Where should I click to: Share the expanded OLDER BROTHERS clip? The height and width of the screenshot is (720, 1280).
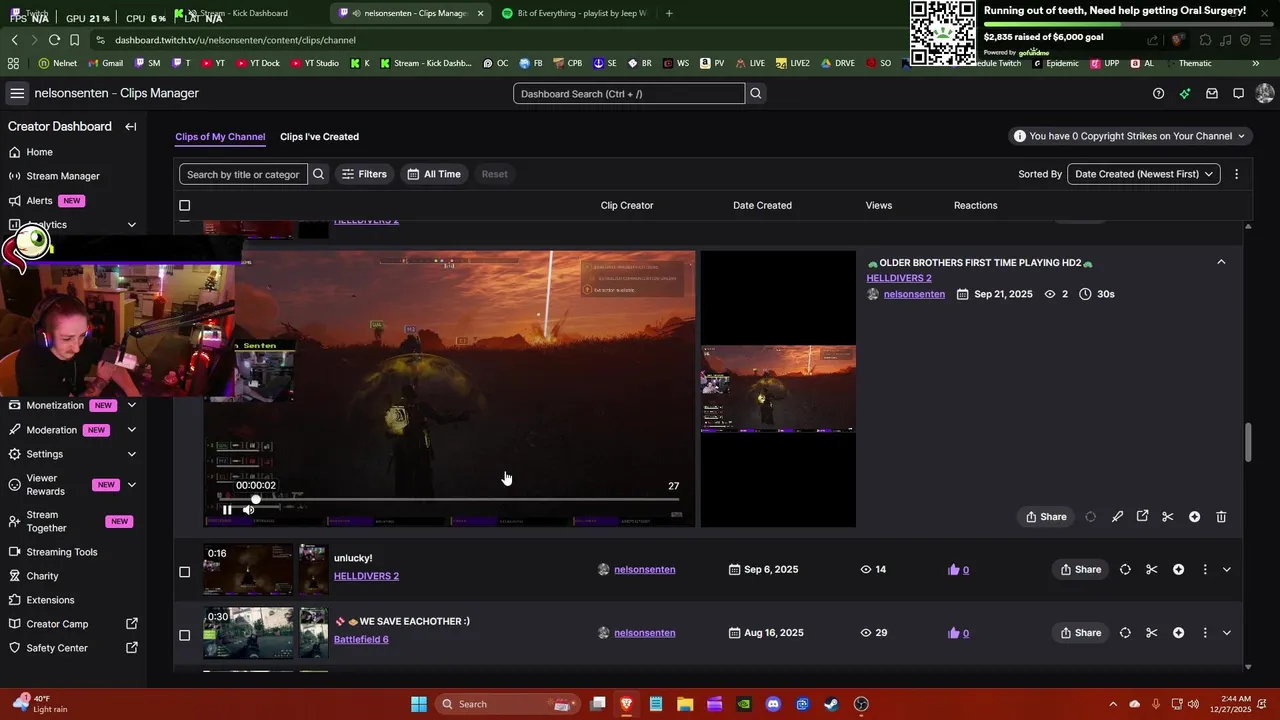tap(1046, 517)
